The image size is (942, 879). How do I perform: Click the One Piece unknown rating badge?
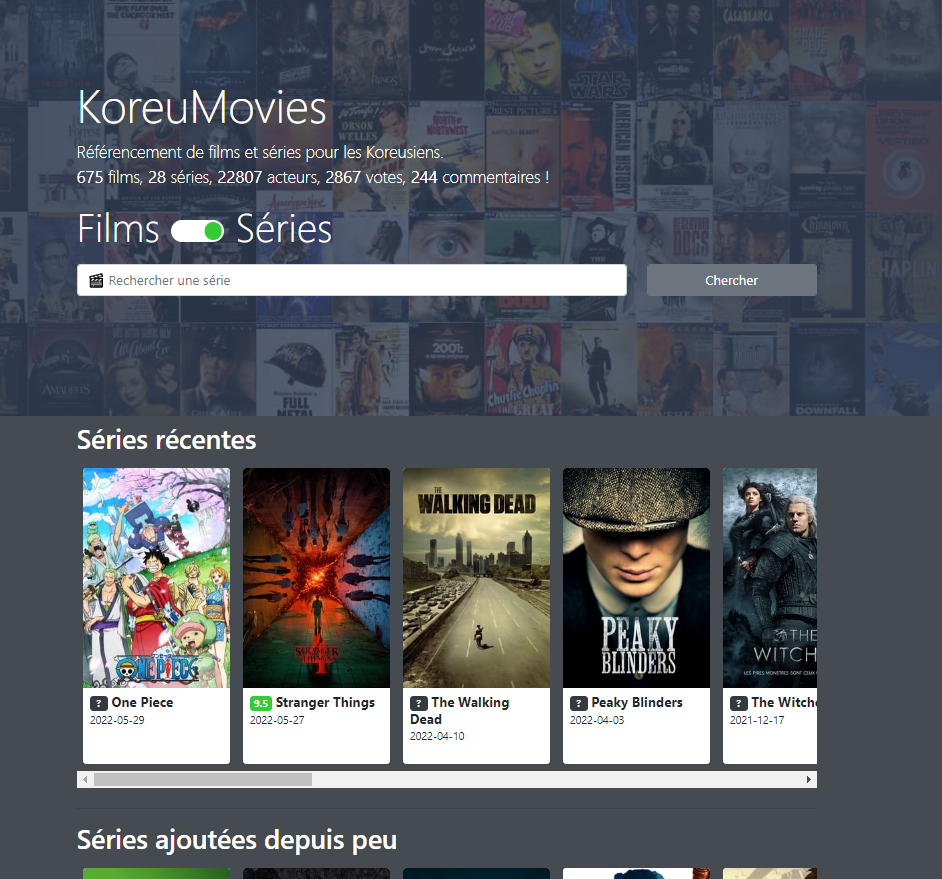point(99,703)
